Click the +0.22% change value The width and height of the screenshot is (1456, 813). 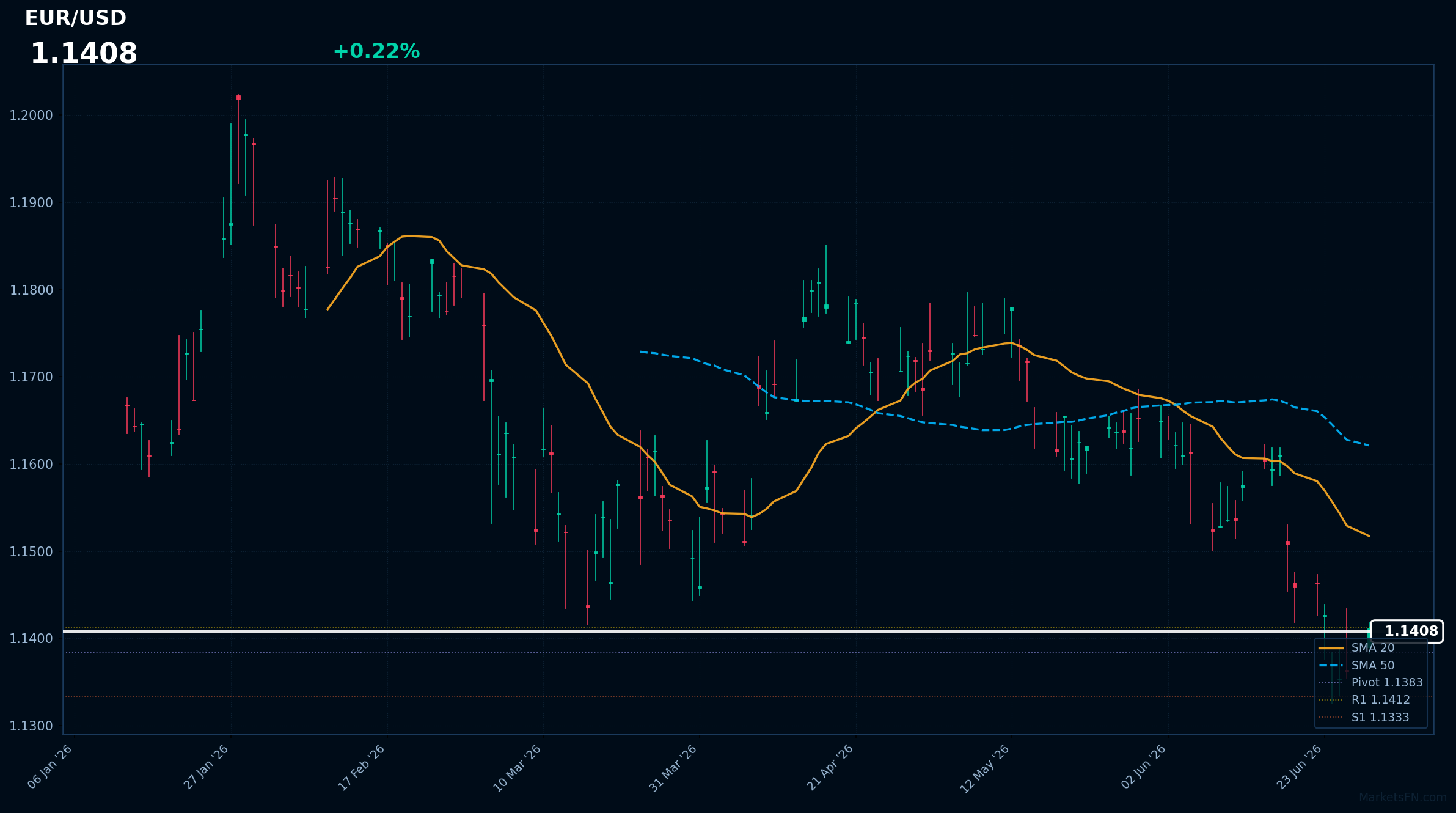pos(376,51)
